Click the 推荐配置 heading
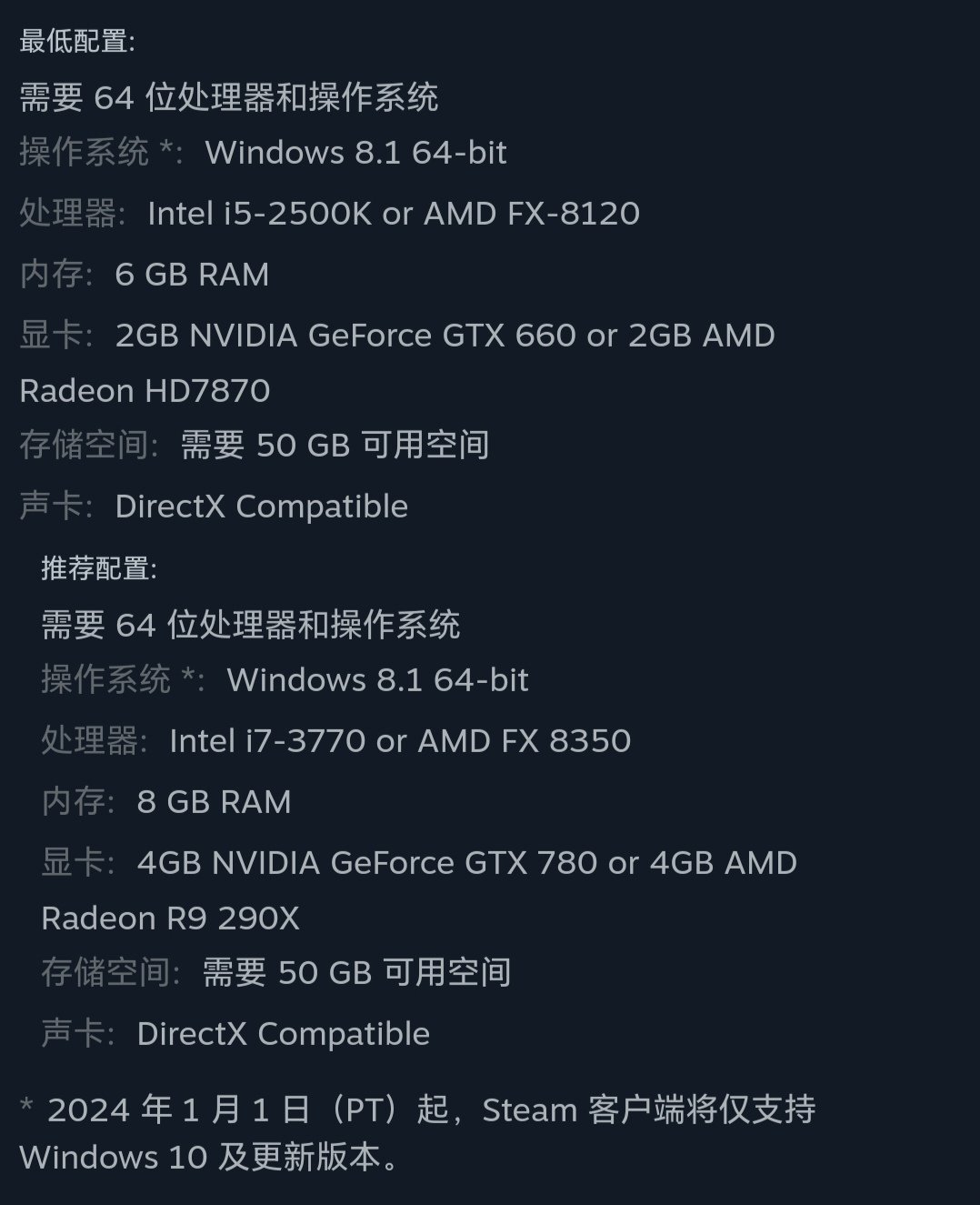Image resolution: width=980 pixels, height=1205 pixels. [99, 568]
